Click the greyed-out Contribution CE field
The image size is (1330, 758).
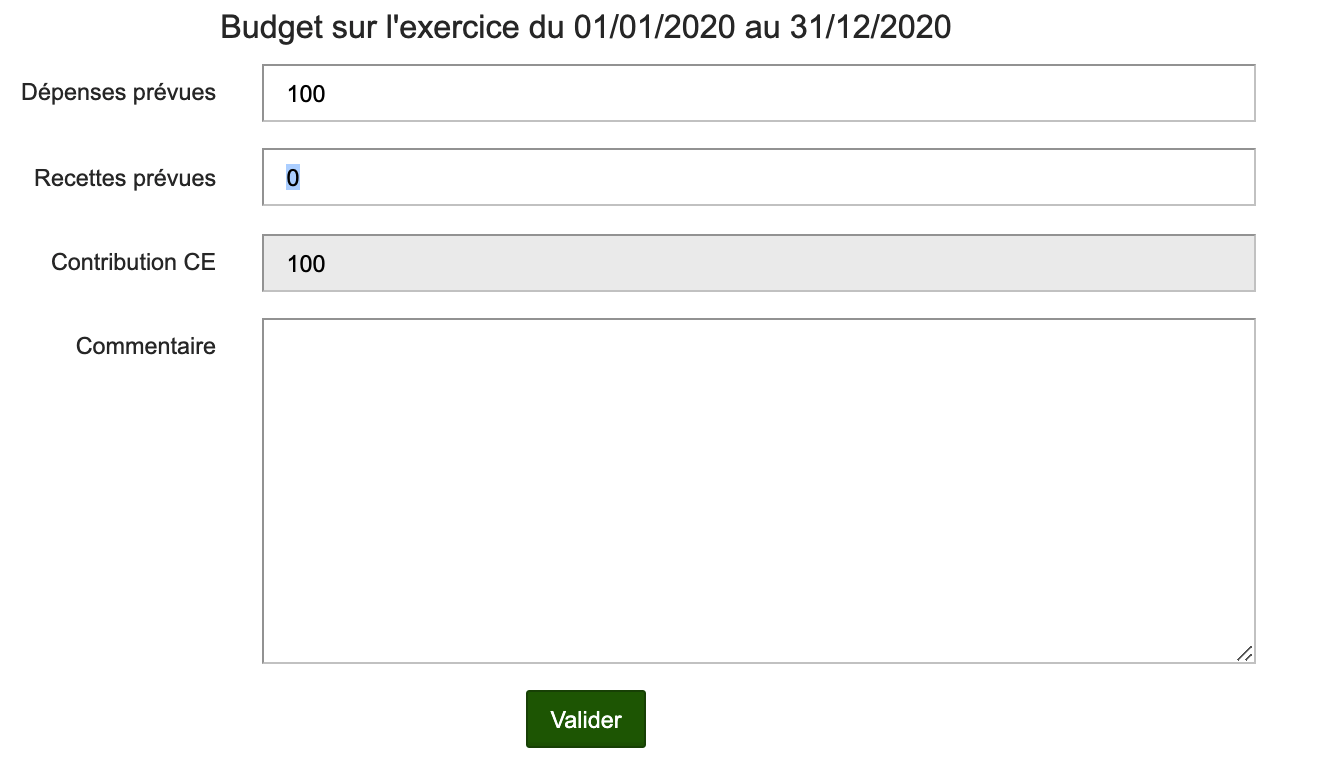click(758, 263)
